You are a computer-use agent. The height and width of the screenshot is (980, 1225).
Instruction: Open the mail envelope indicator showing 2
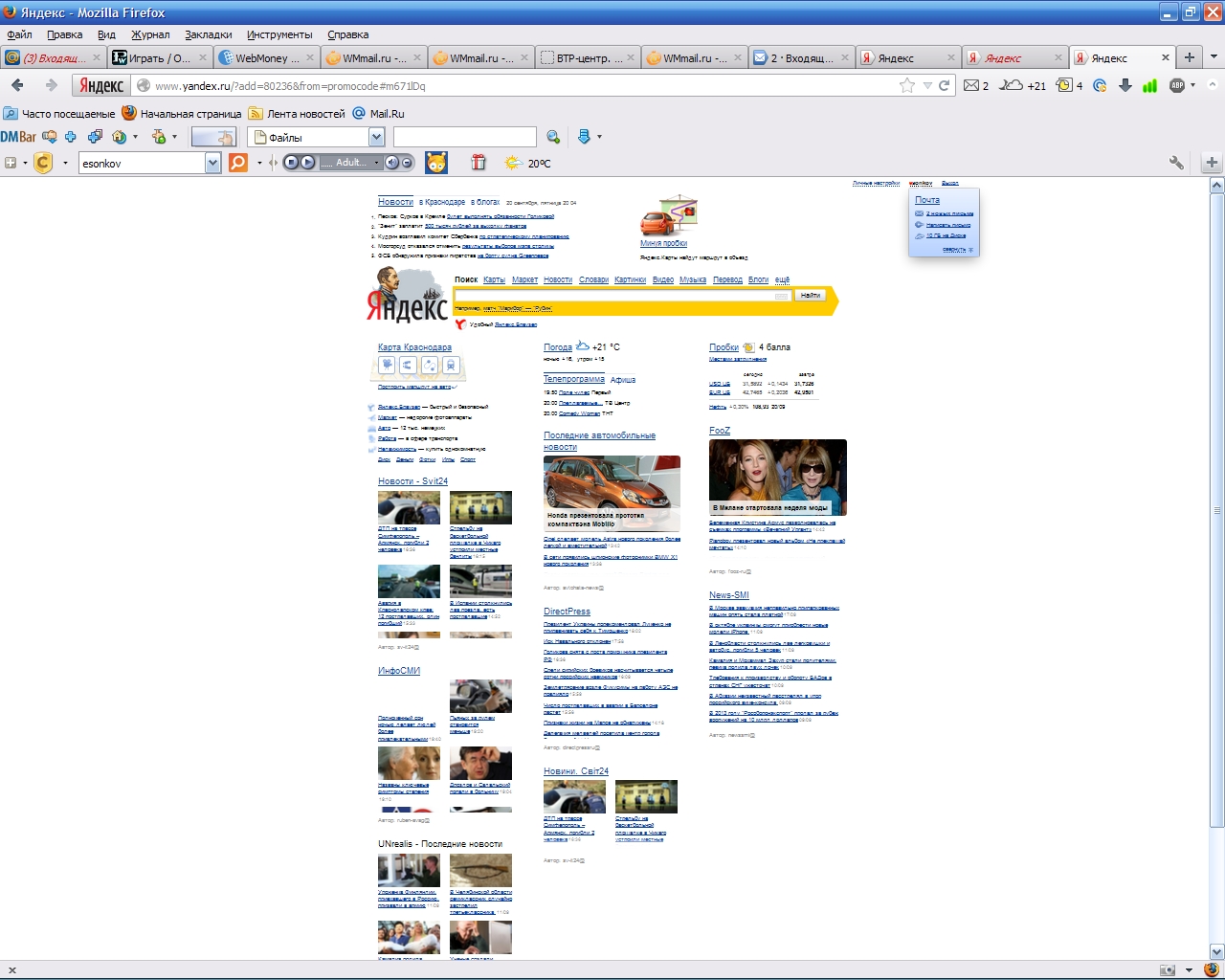coord(975,85)
